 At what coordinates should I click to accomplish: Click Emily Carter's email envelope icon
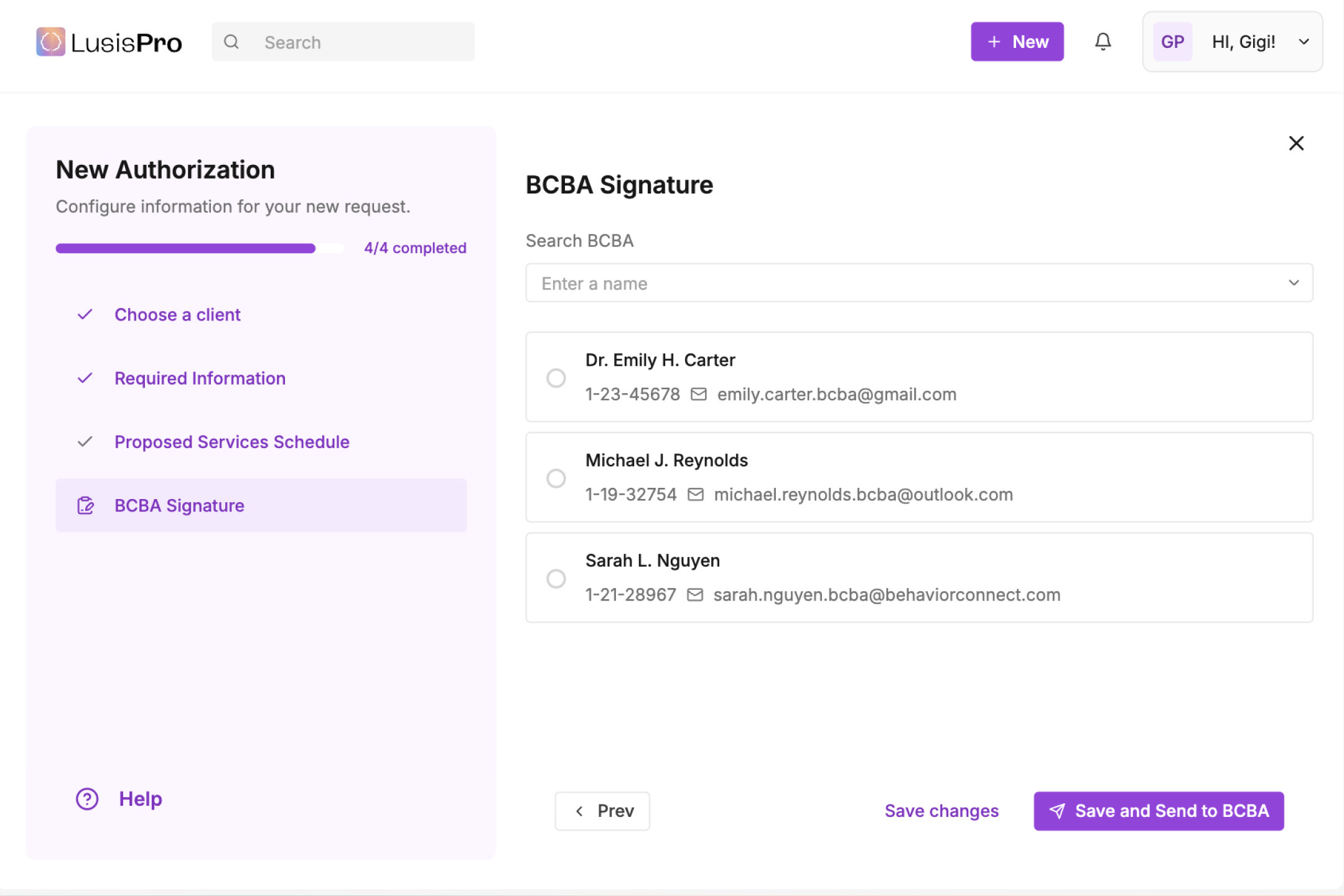(699, 394)
